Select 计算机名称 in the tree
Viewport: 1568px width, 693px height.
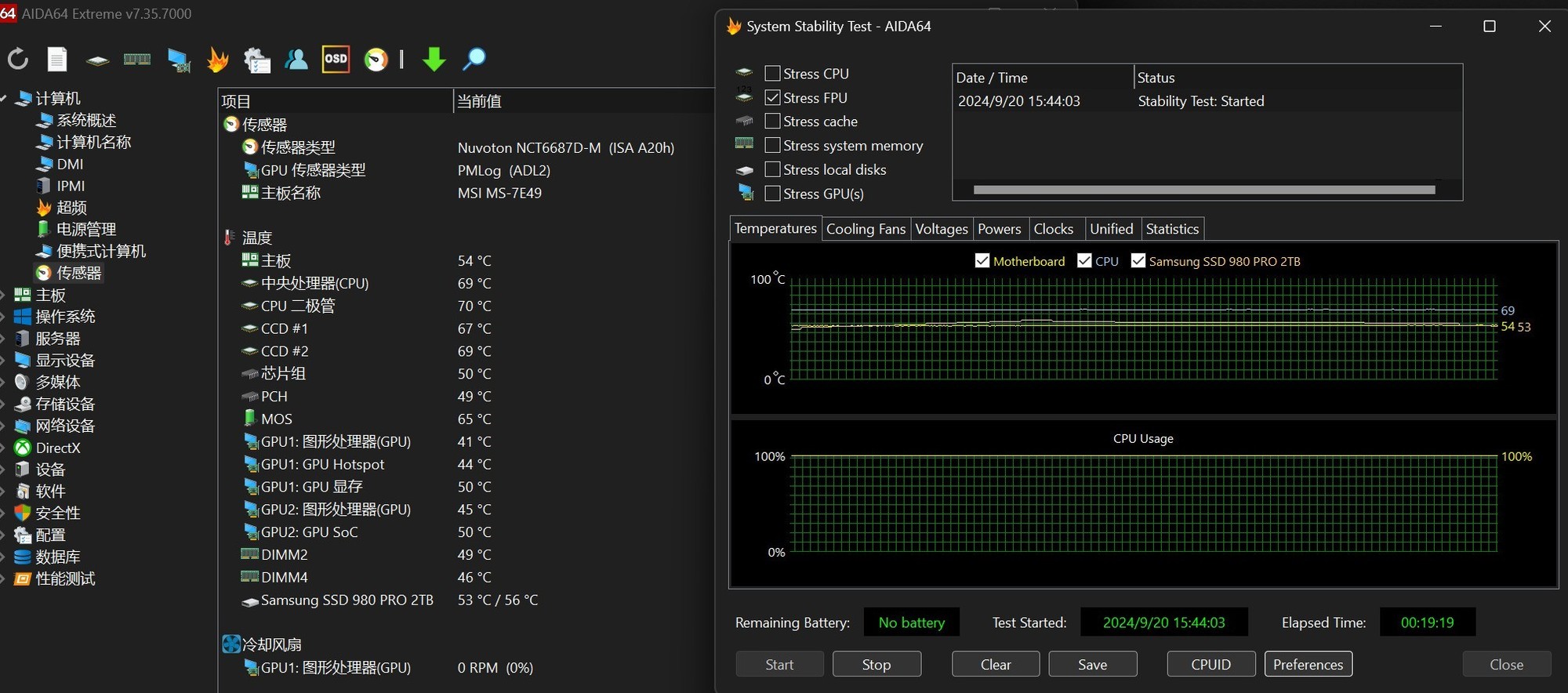pos(94,142)
